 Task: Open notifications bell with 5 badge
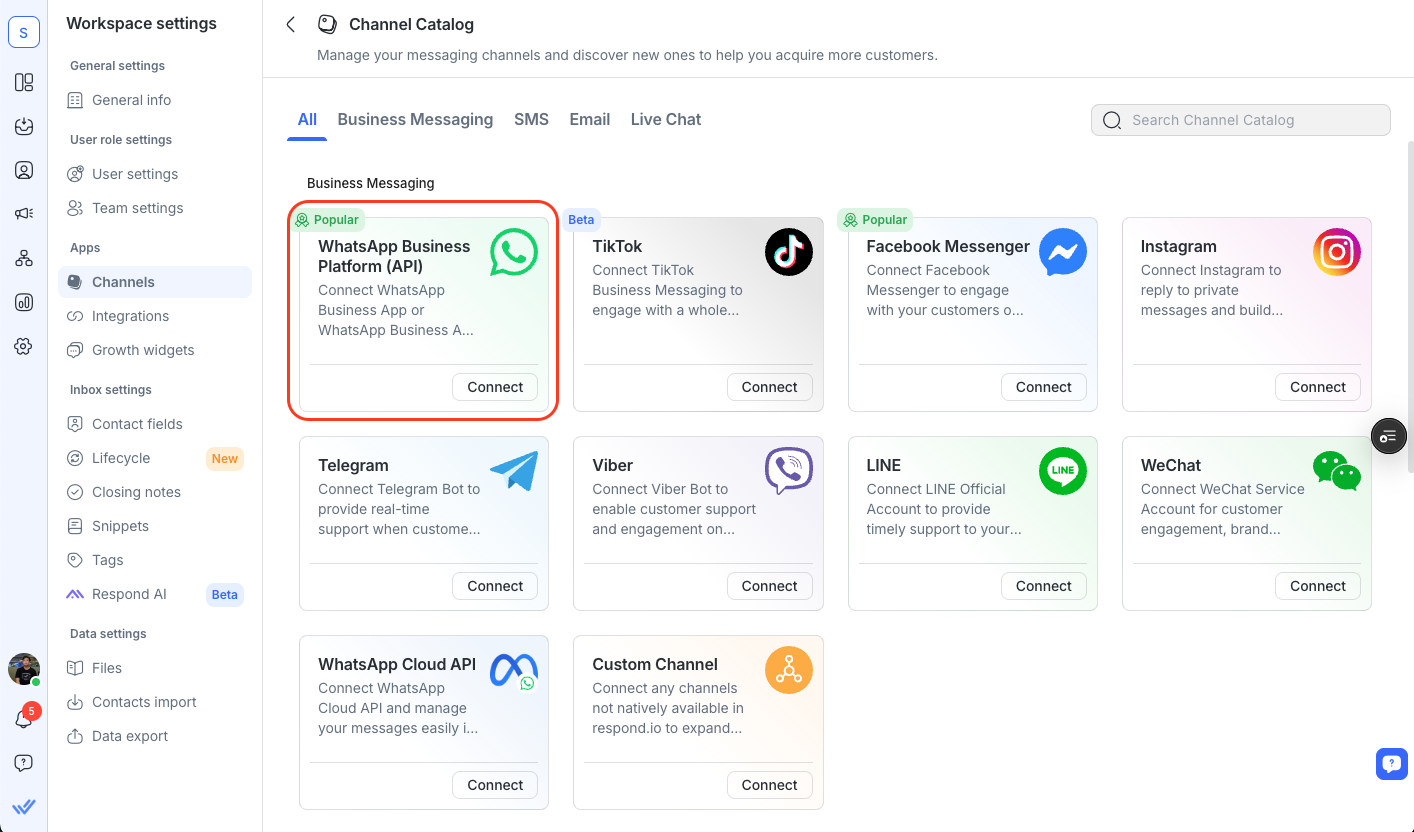coord(23,719)
